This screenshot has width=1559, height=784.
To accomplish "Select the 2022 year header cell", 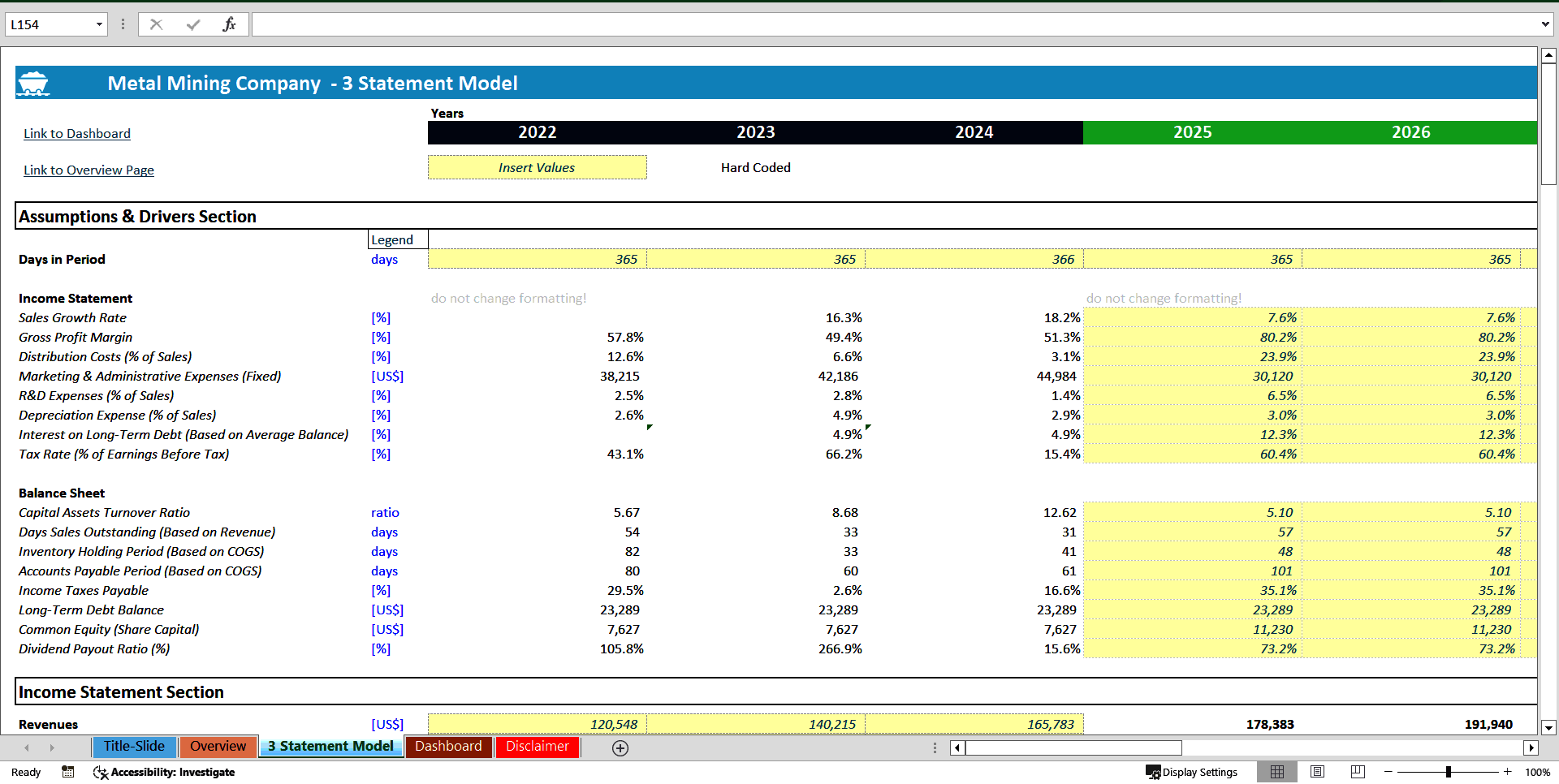I will click(537, 132).
